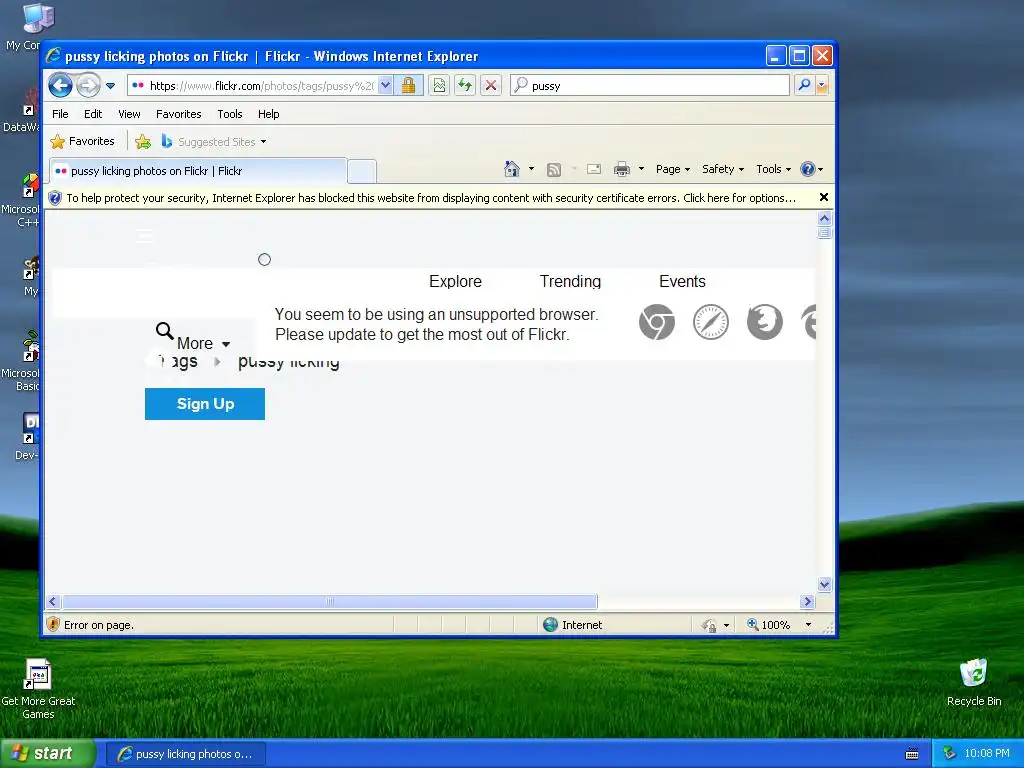This screenshot has height=768, width=1024.
Task: Expand the Home button dropdown arrow
Action: click(x=531, y=169)
